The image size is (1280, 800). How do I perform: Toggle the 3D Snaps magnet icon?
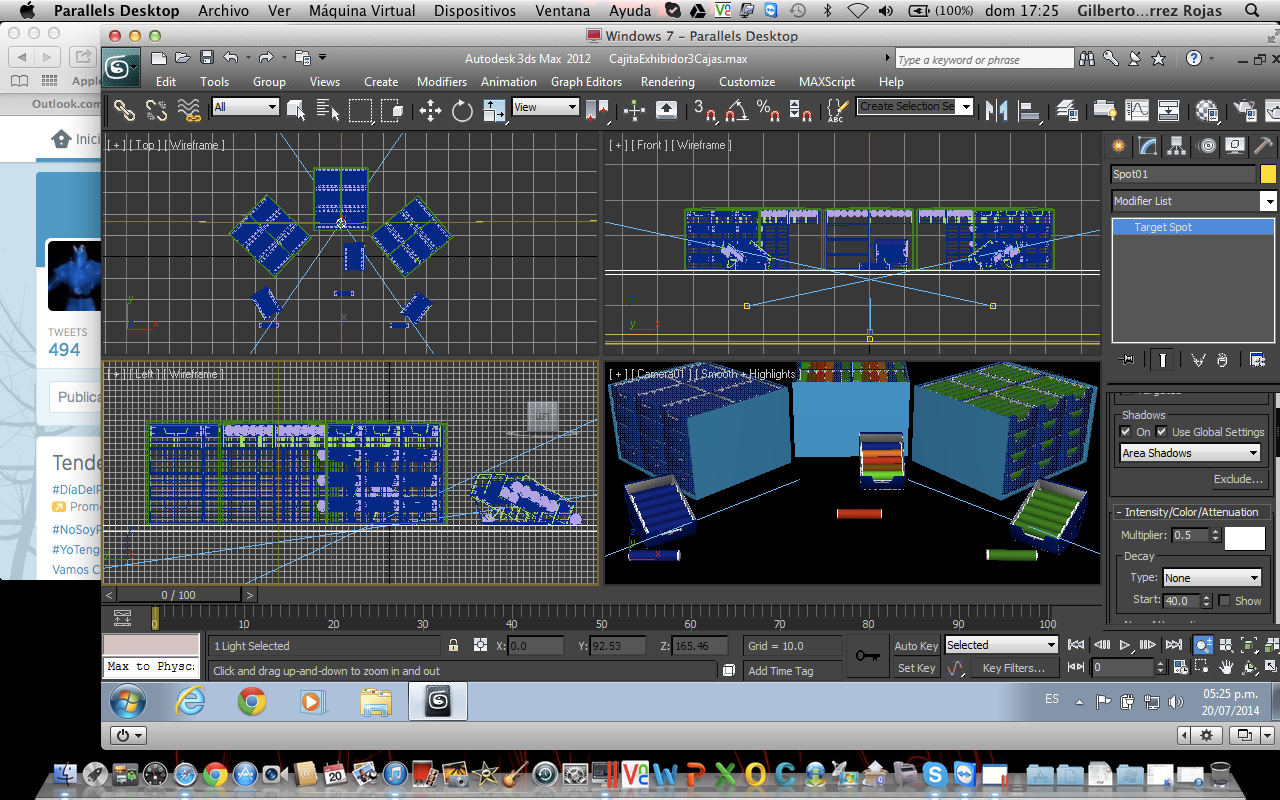pyautogui.click(x=705, y=110)
